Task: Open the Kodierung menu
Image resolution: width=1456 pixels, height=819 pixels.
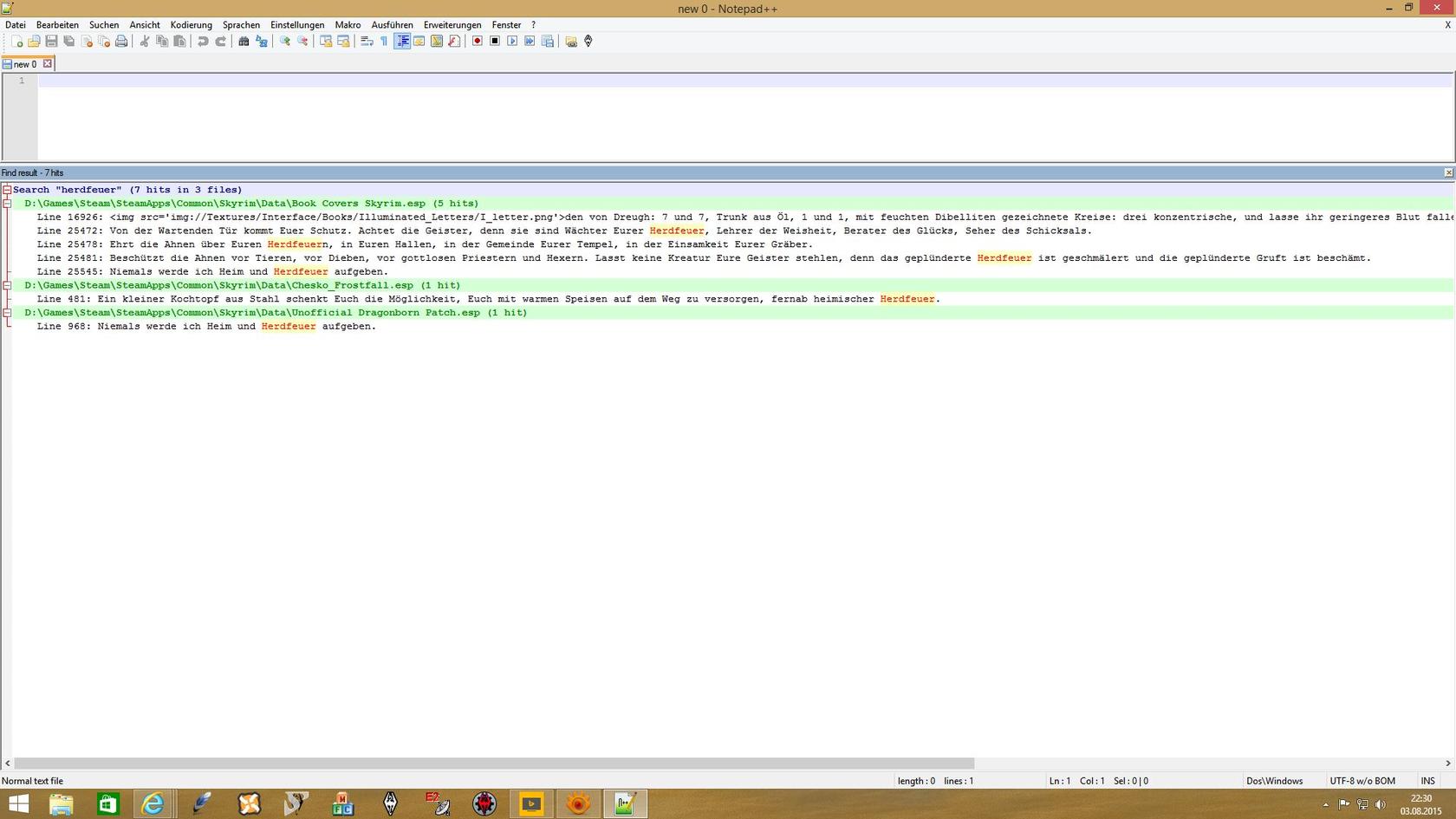Action: [x=191, y=25]
